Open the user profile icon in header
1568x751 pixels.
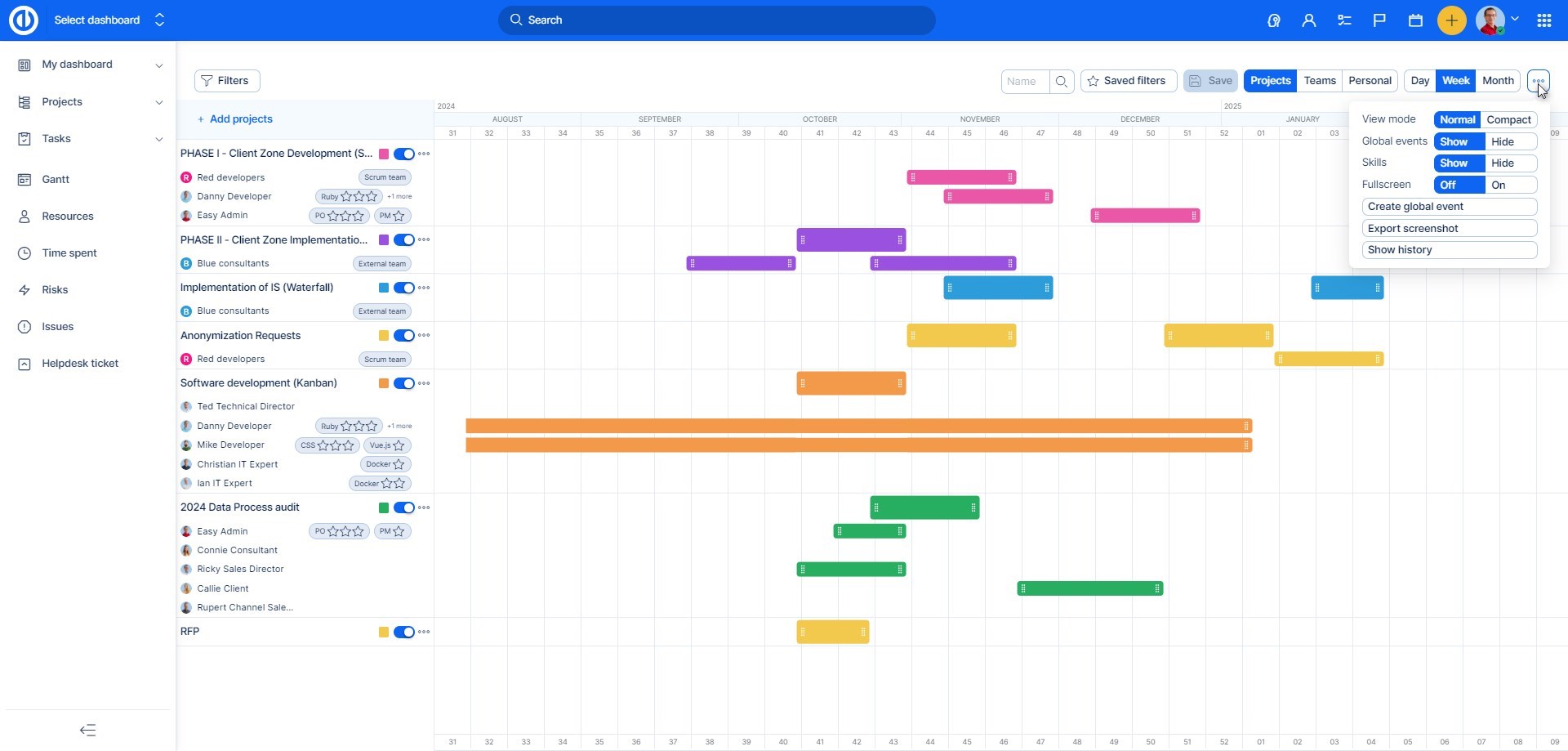click(1308, 20)
